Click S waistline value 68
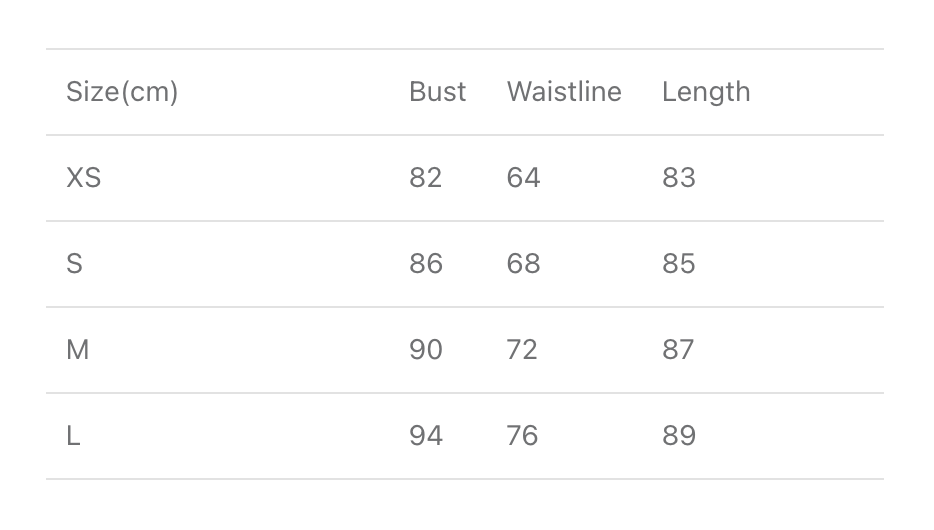 (523, 264)
